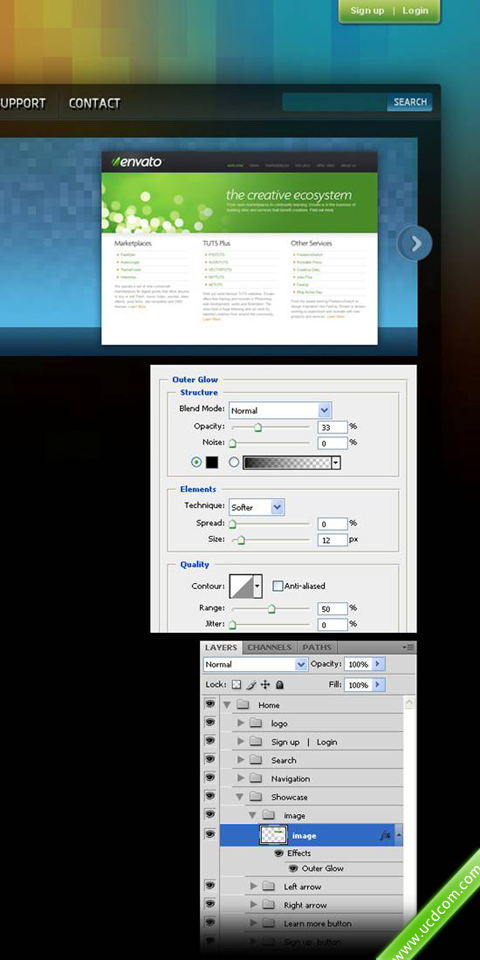480x960 pixels.
Task: Click the Right arrow group folder icon
Action: (268, 904)
